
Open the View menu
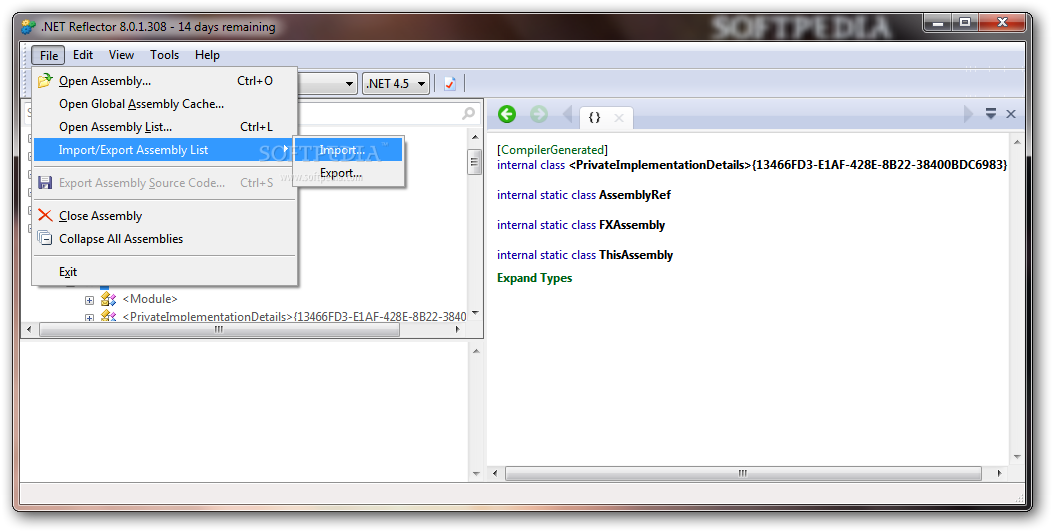121,55
